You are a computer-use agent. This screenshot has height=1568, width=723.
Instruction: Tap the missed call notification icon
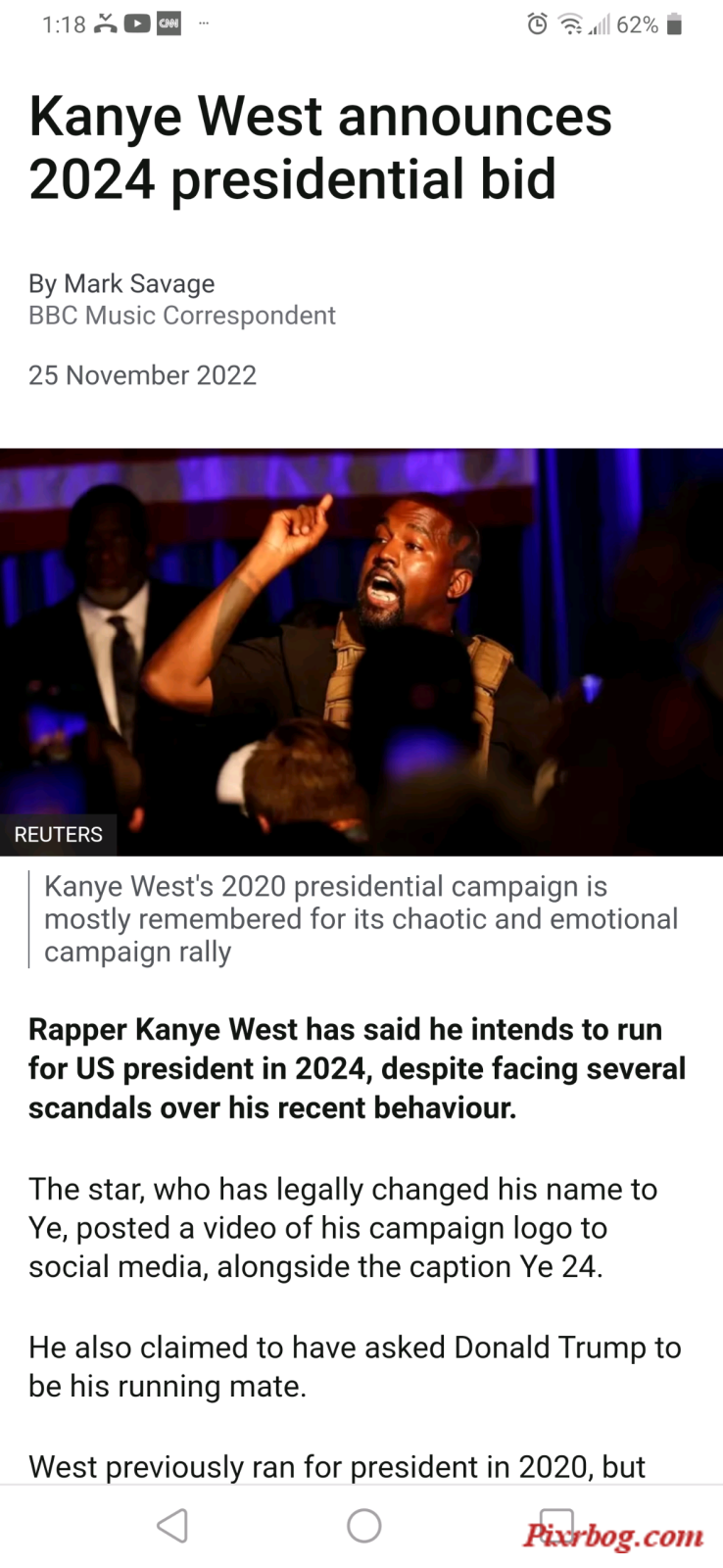[106, 24]
